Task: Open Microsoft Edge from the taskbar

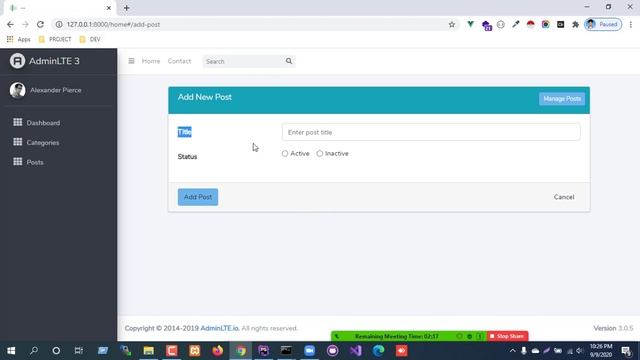Action: [378, 351]
